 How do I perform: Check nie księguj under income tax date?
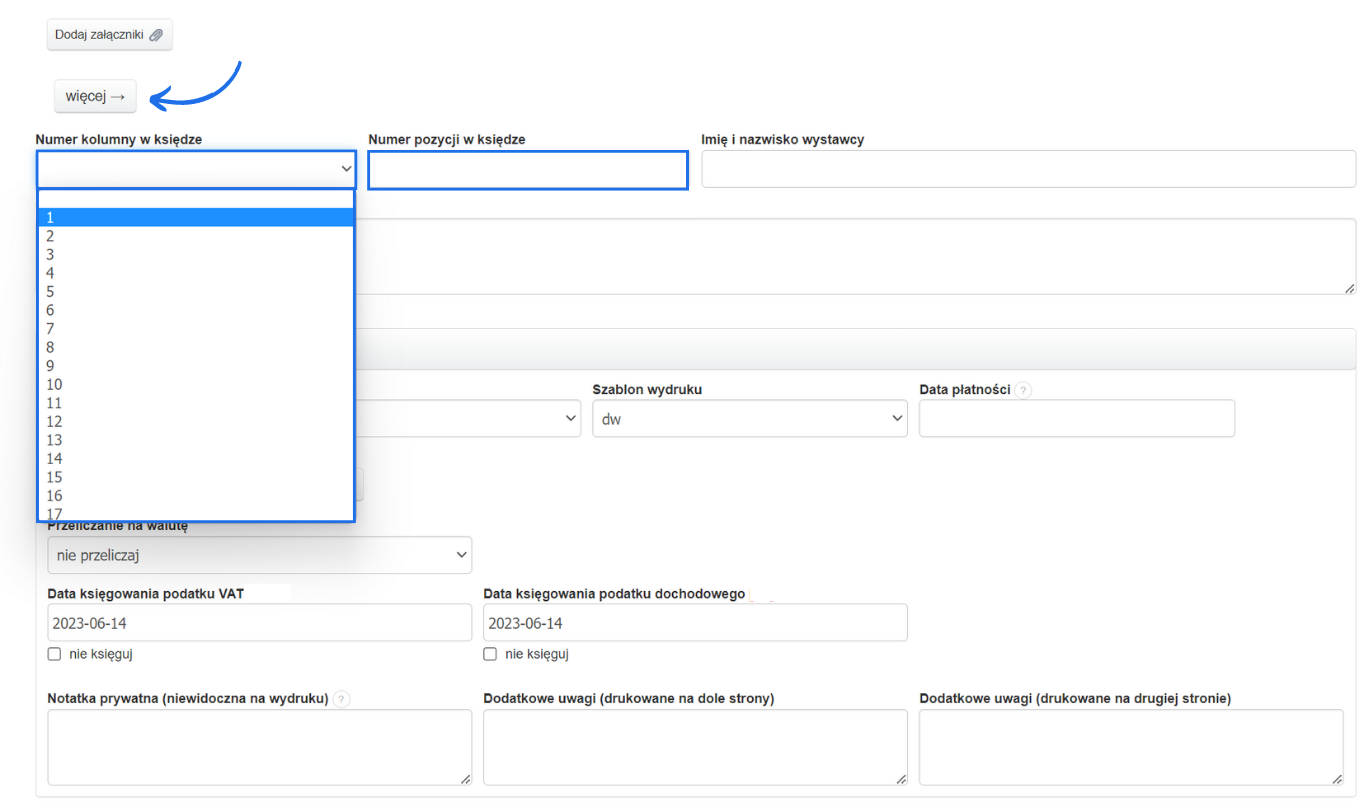pyautogui.click(x=490, y=654)
